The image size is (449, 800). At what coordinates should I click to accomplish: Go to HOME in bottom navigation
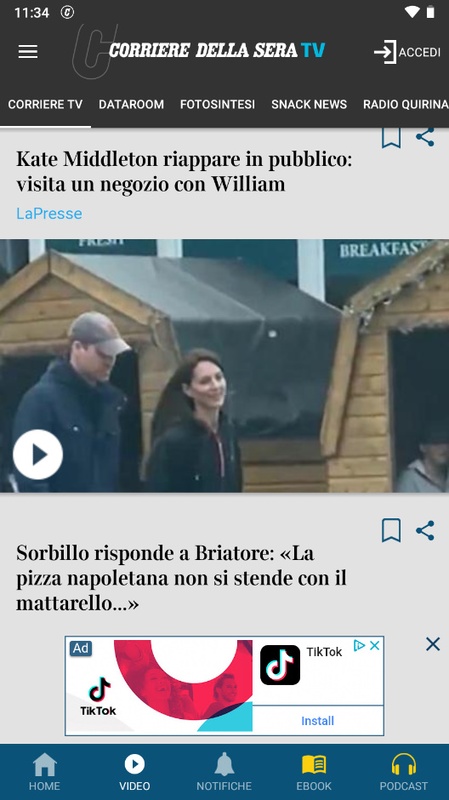click(x=44, y=772)
